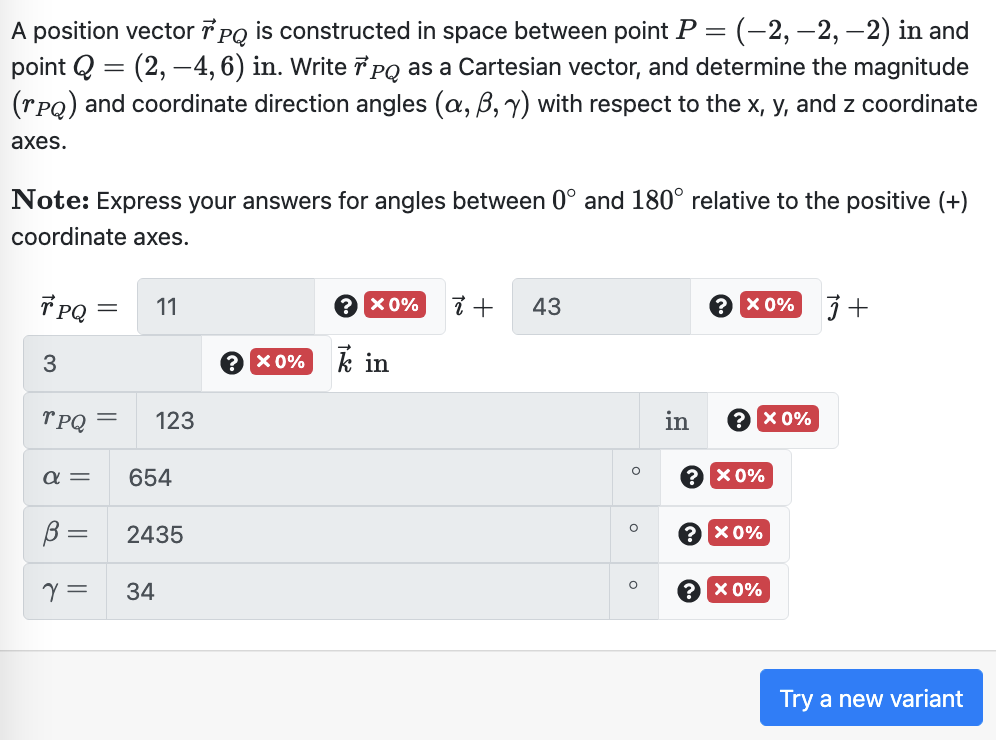Screen dimensions: 996x740
Task: Open help icon beside the k-component field
Action: 231,363
